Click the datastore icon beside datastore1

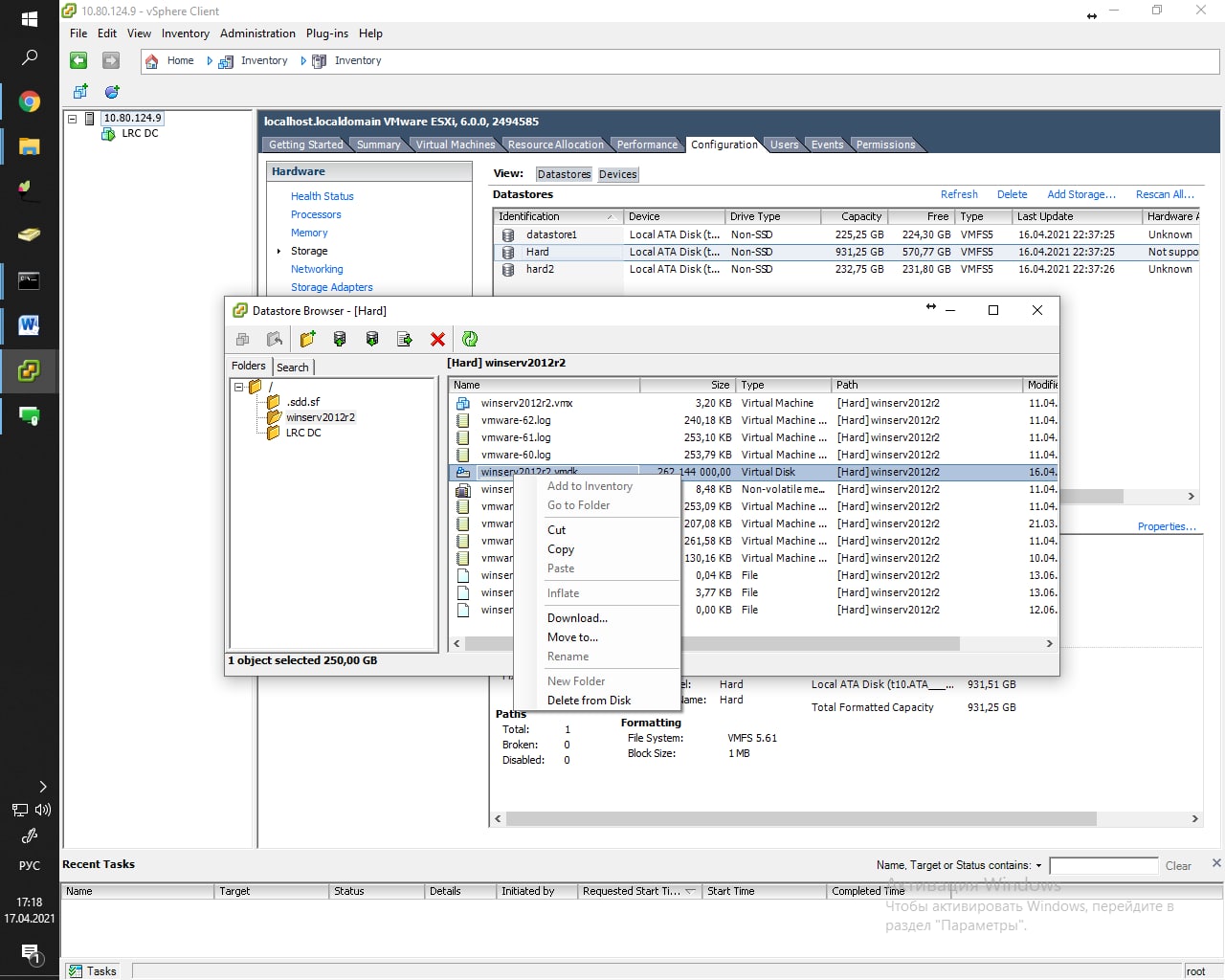(x=508, y=234)
